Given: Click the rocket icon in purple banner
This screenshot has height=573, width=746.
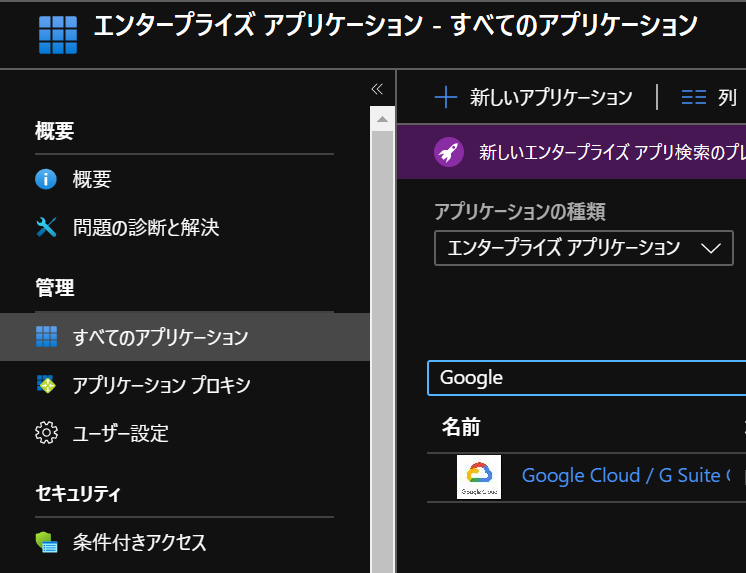Looking at the screenshot, I should coord(449,152).
